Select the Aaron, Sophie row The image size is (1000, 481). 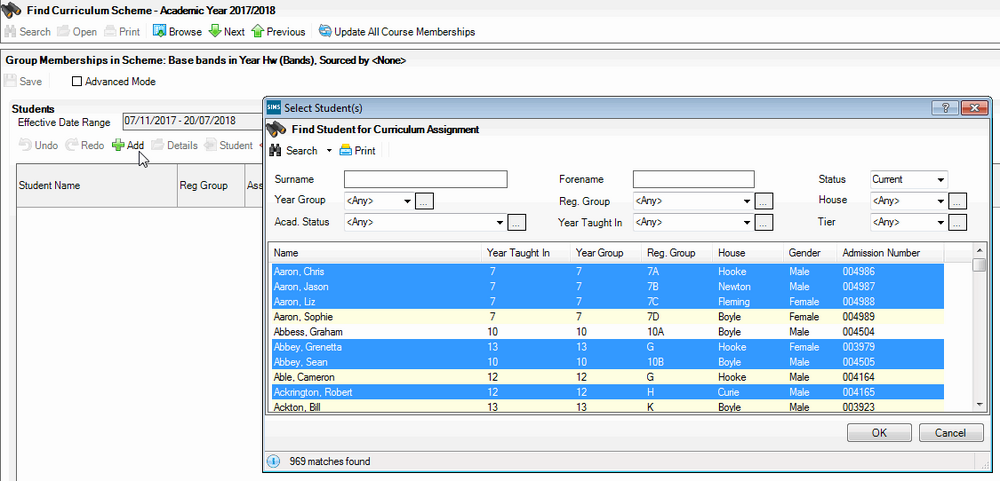[x=607, y=317]
